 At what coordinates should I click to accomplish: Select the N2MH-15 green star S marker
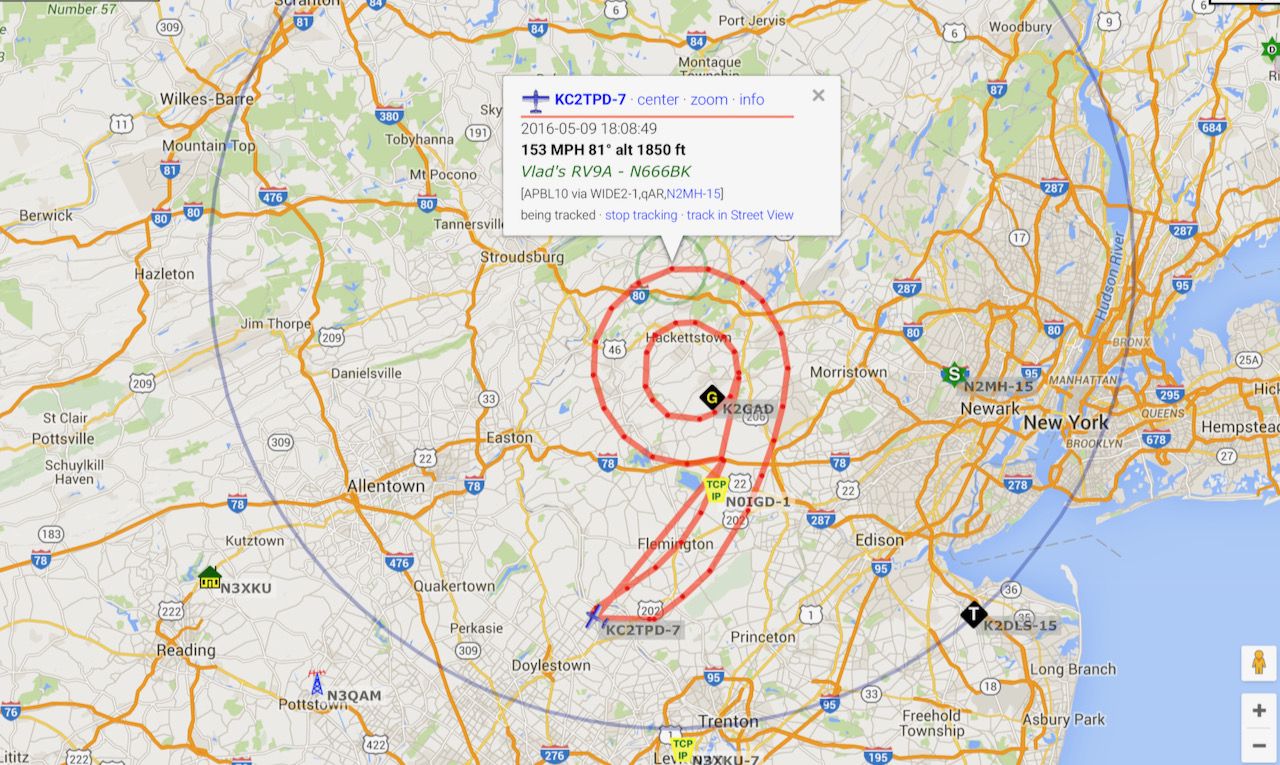tap(955, 374)
